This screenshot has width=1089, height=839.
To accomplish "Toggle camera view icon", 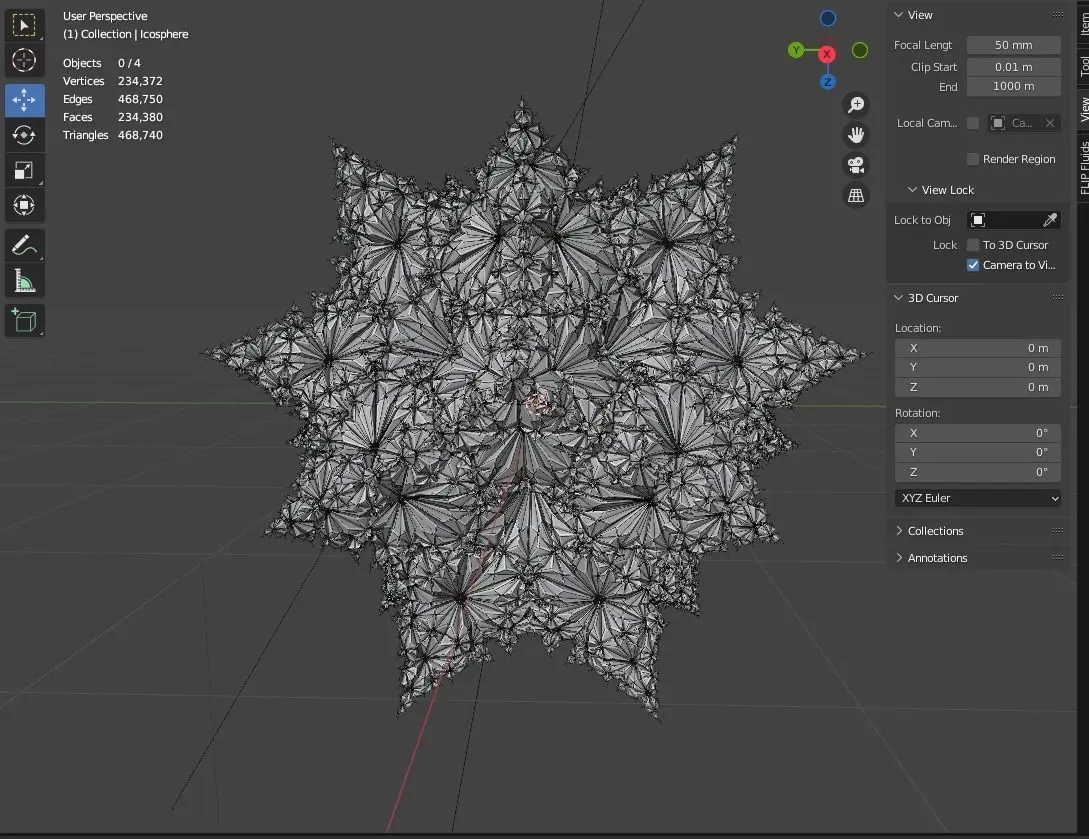I will (x=856, y=165).
